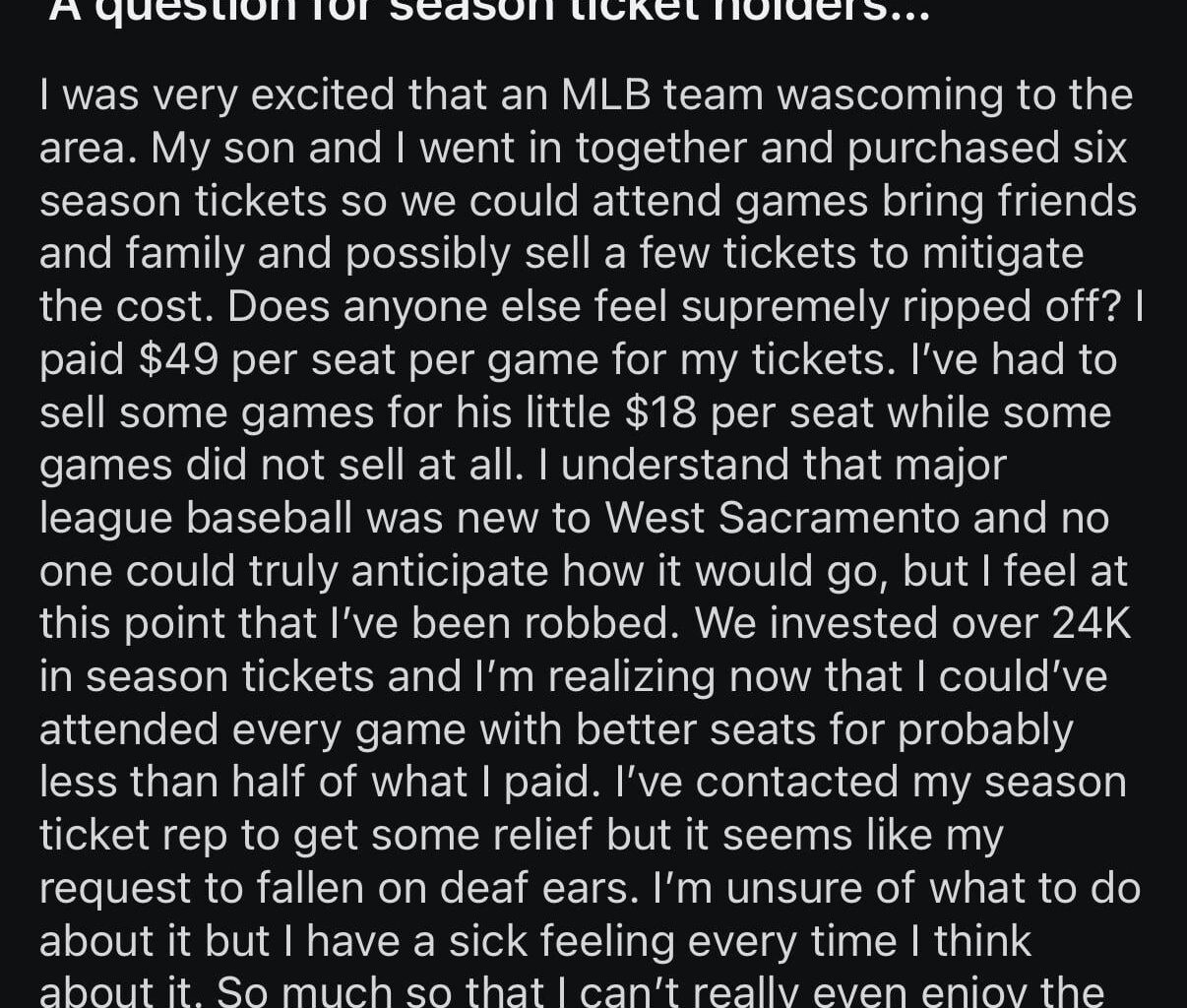
Task: Click the post title about season ticket holders
Action: point(488,10)
